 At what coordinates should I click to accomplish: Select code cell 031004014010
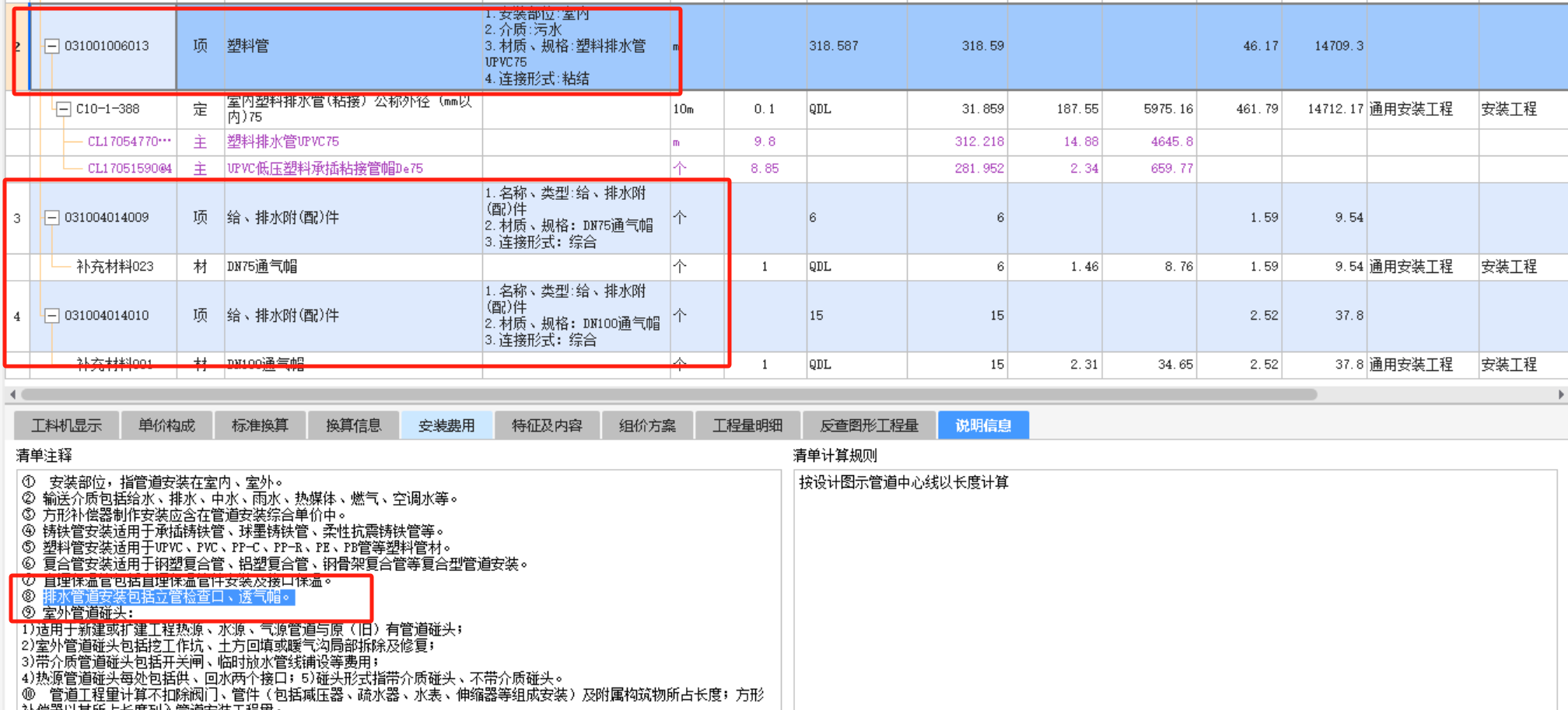[107, 316]
